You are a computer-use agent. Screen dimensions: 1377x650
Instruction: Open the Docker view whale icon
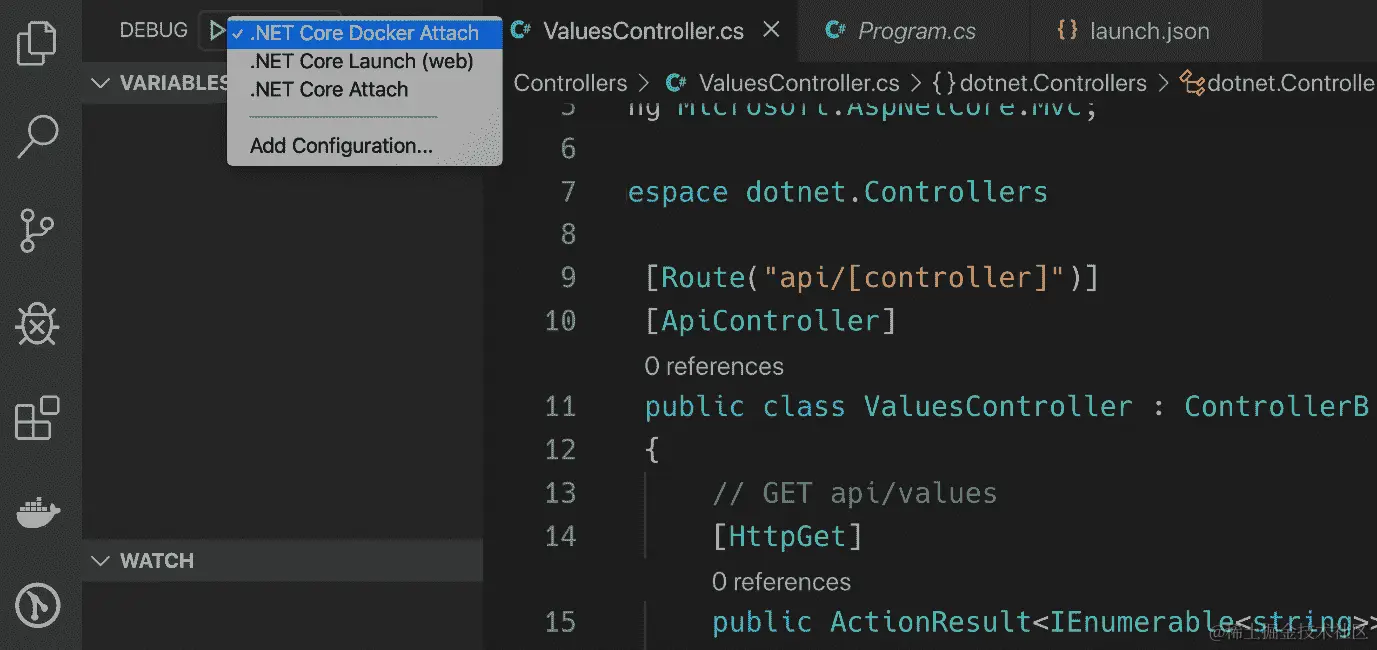(x=39, y=512)
